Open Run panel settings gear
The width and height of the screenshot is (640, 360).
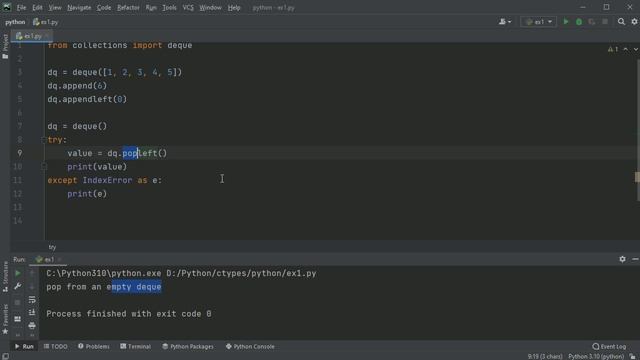click(622, 259)
